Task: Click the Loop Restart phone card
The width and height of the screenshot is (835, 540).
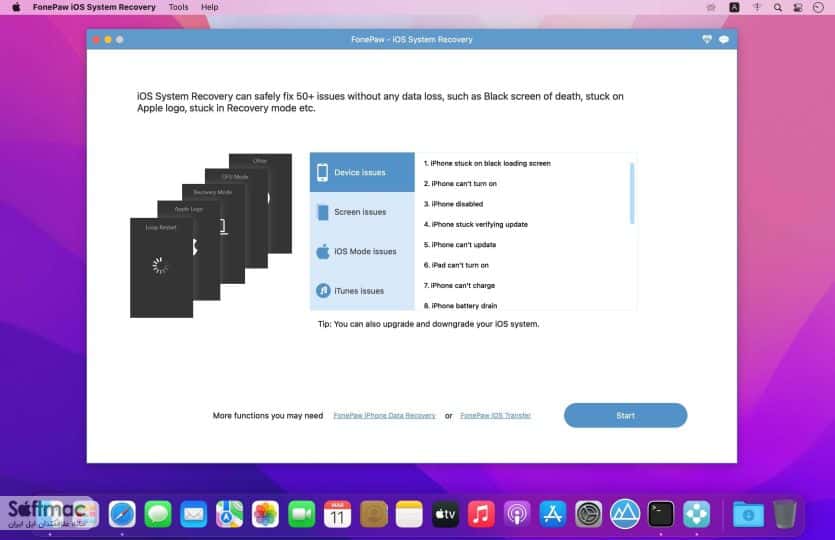Action: (161, 267)
